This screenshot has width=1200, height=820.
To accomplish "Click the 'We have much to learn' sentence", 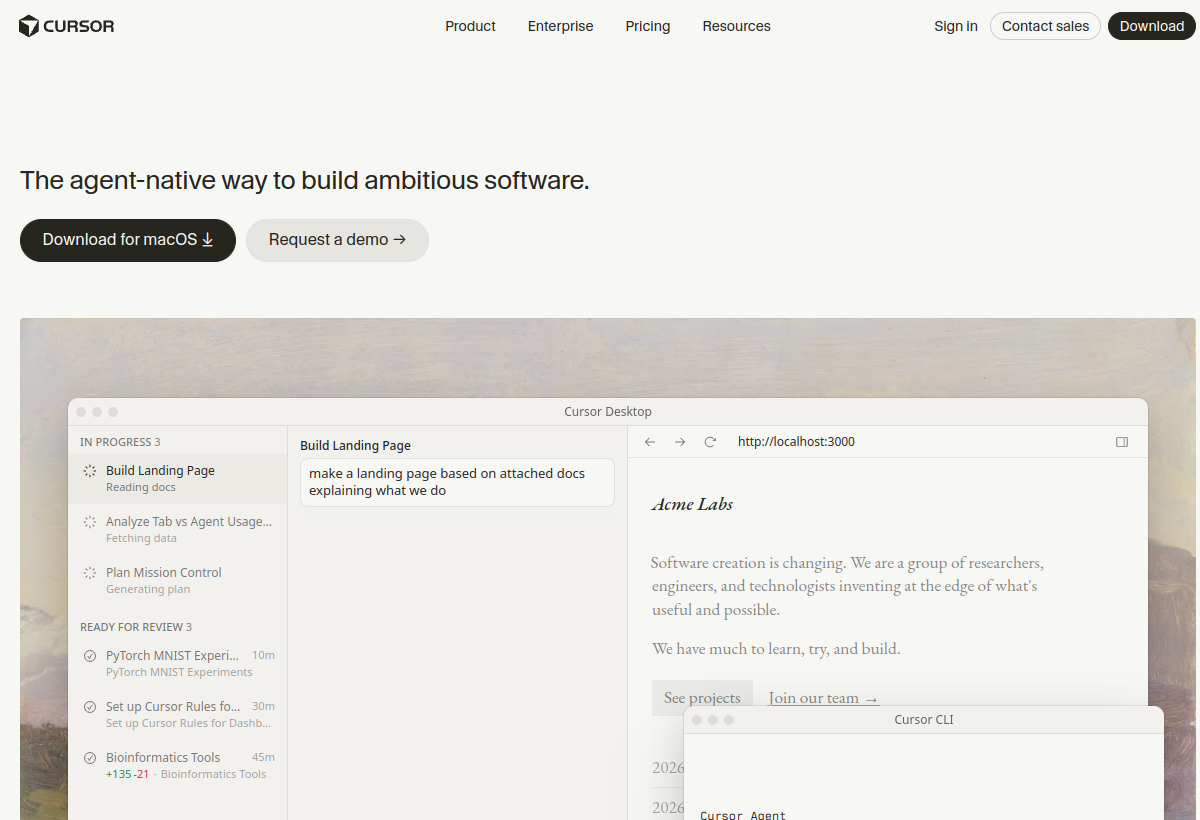I will tap(776, 649).
